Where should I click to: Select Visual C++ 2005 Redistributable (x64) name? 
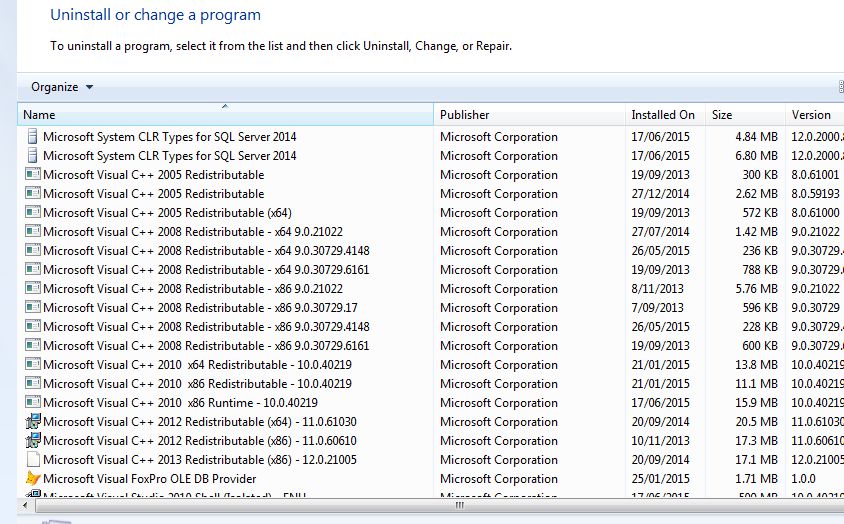point(167,213)
